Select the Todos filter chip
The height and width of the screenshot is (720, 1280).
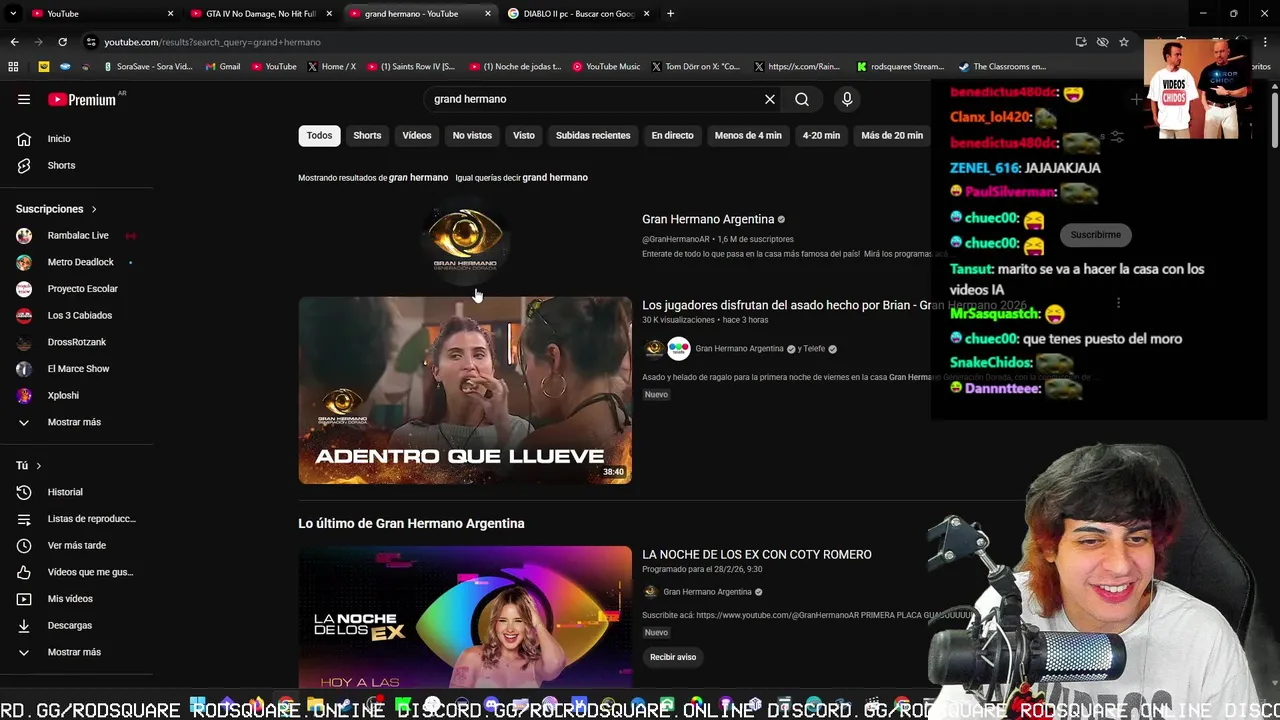pyautogui.click(x=319, y=135)
